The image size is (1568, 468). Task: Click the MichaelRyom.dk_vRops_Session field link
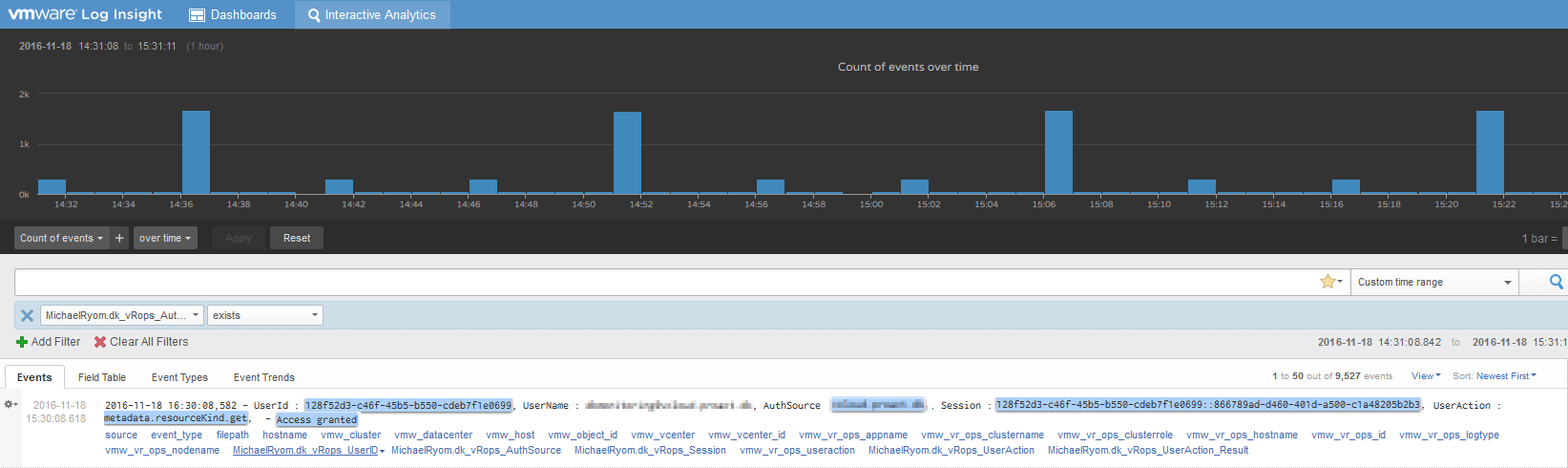(651, 451)
